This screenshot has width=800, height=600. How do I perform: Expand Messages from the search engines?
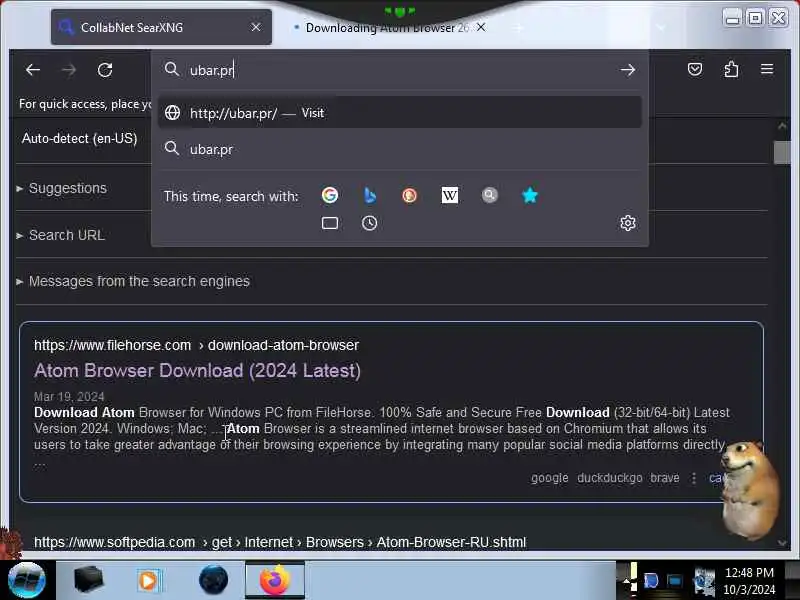[x=139, y=281]
